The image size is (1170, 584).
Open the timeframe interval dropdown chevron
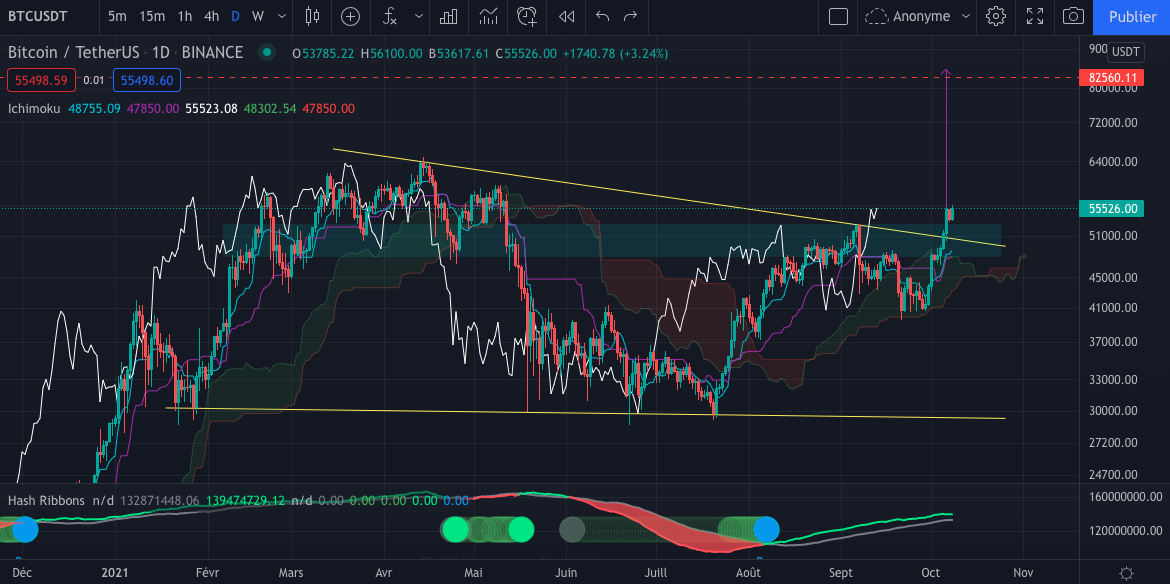(280, 17)
